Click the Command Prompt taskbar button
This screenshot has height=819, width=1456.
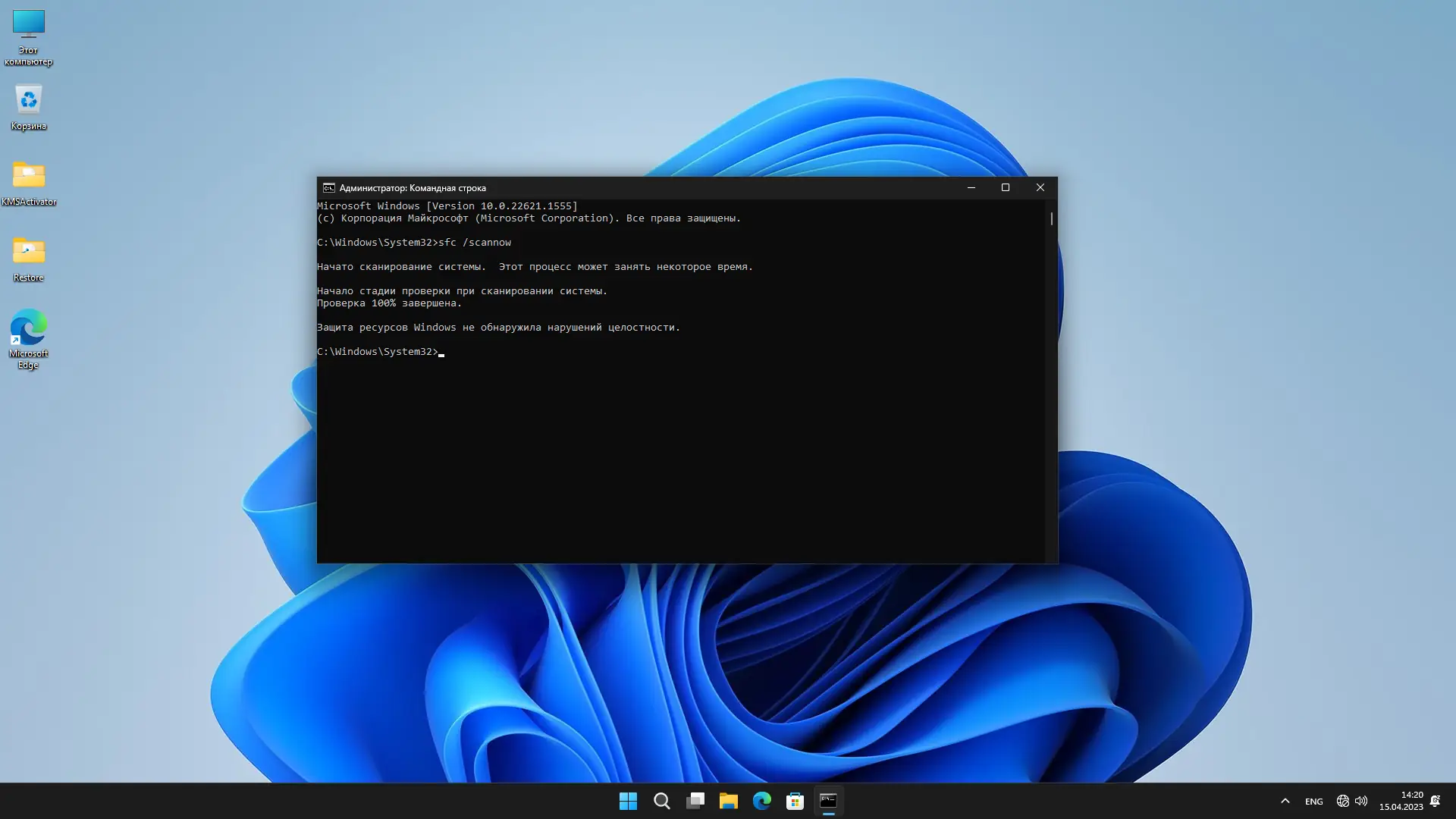828,801
